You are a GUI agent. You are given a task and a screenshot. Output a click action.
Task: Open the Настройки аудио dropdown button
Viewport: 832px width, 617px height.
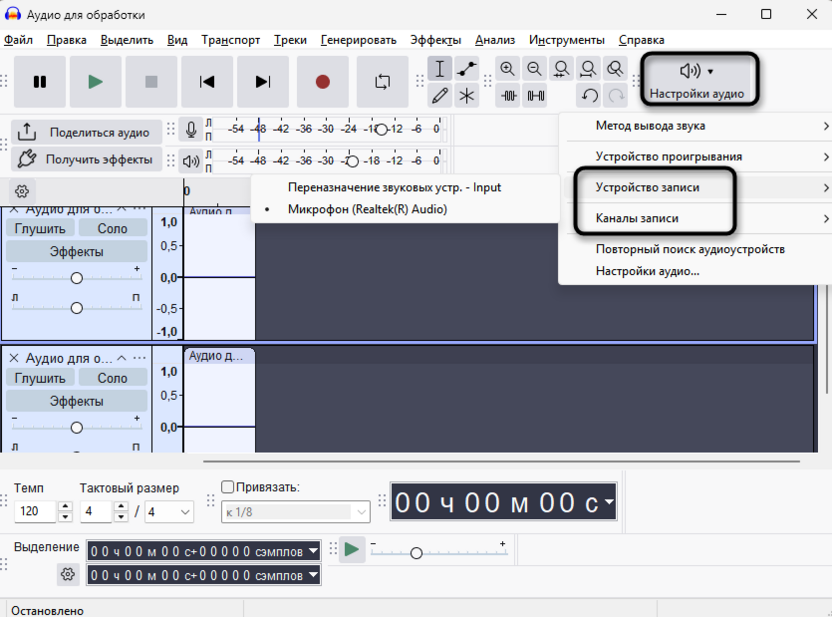point(697,80)
